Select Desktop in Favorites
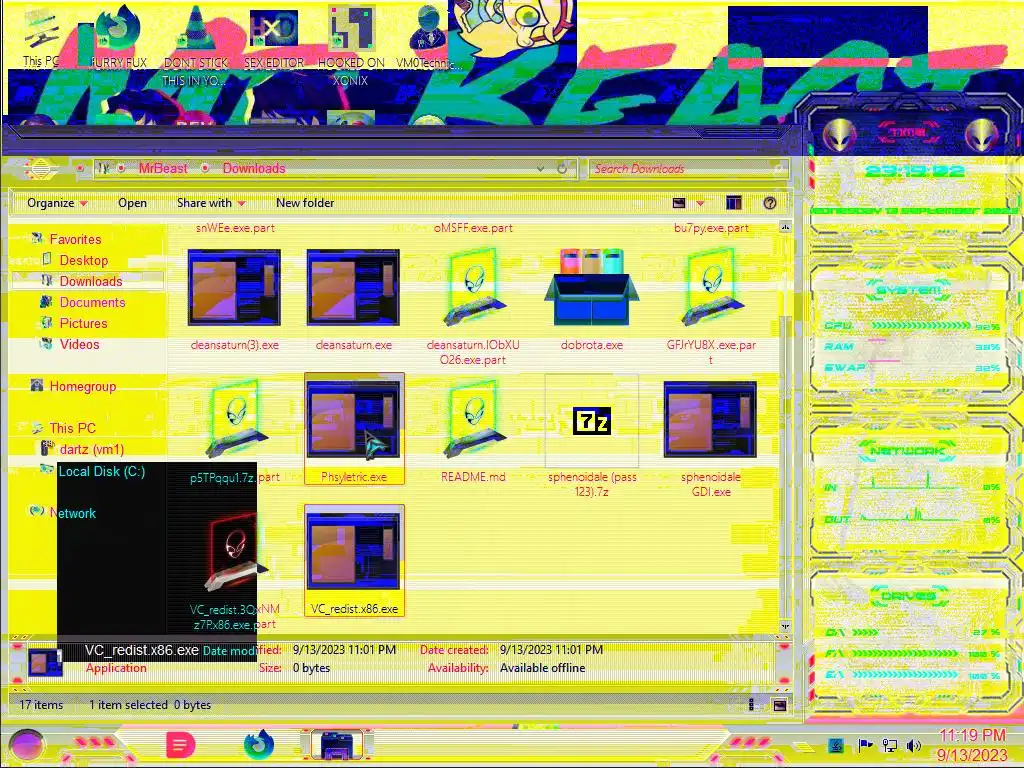 84,260
